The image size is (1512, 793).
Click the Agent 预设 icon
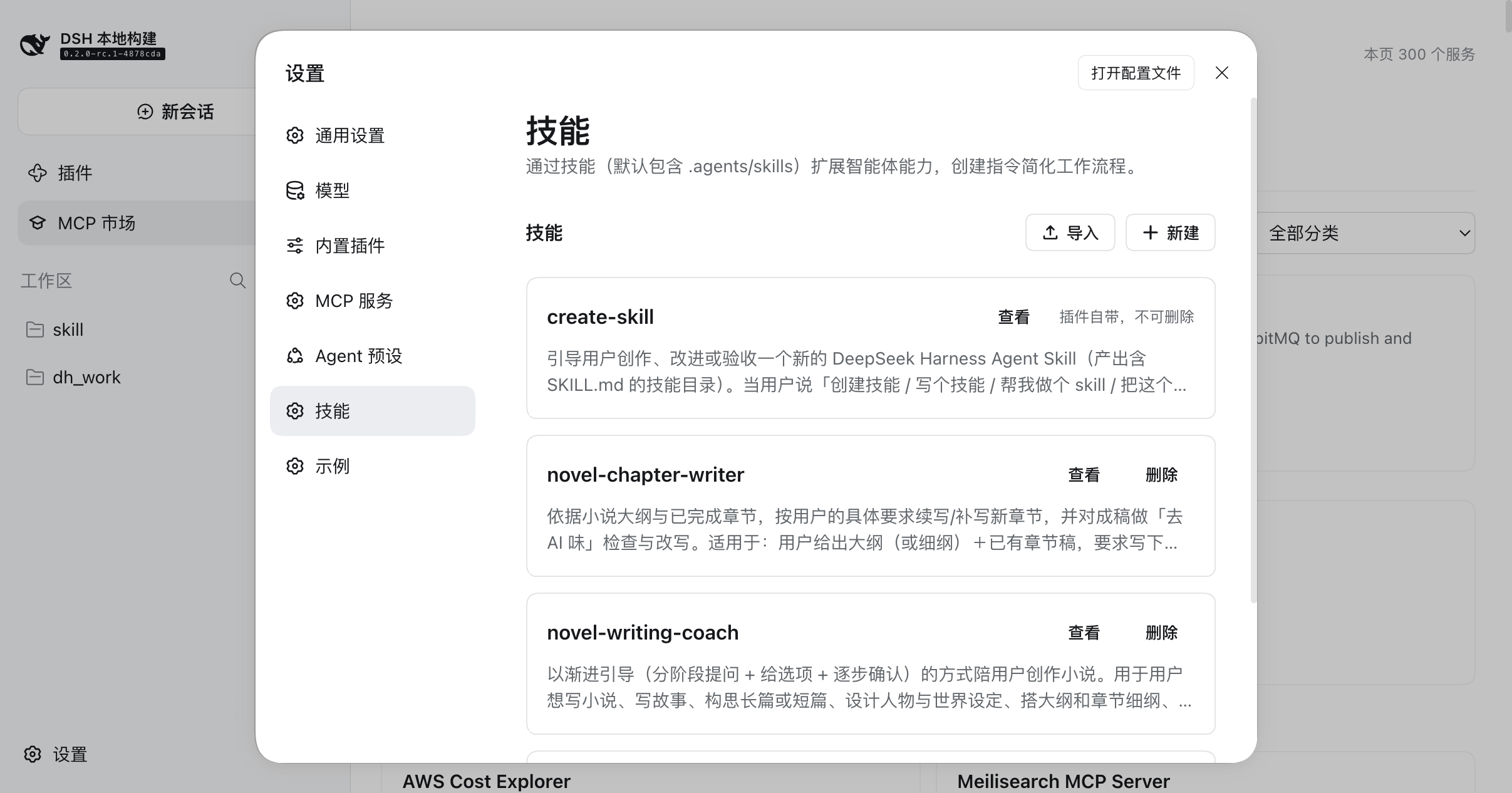click(x=295, y=356)
